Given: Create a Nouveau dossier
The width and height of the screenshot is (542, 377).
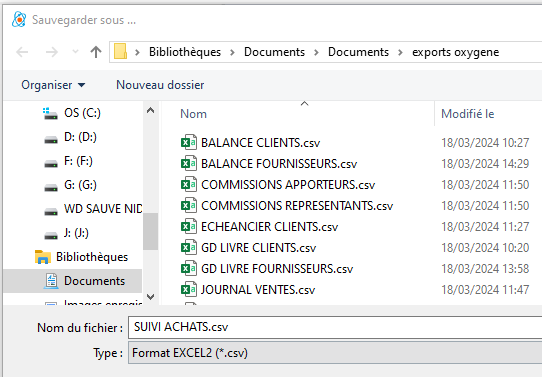Looking at the screenshot, I should (160, 85).
